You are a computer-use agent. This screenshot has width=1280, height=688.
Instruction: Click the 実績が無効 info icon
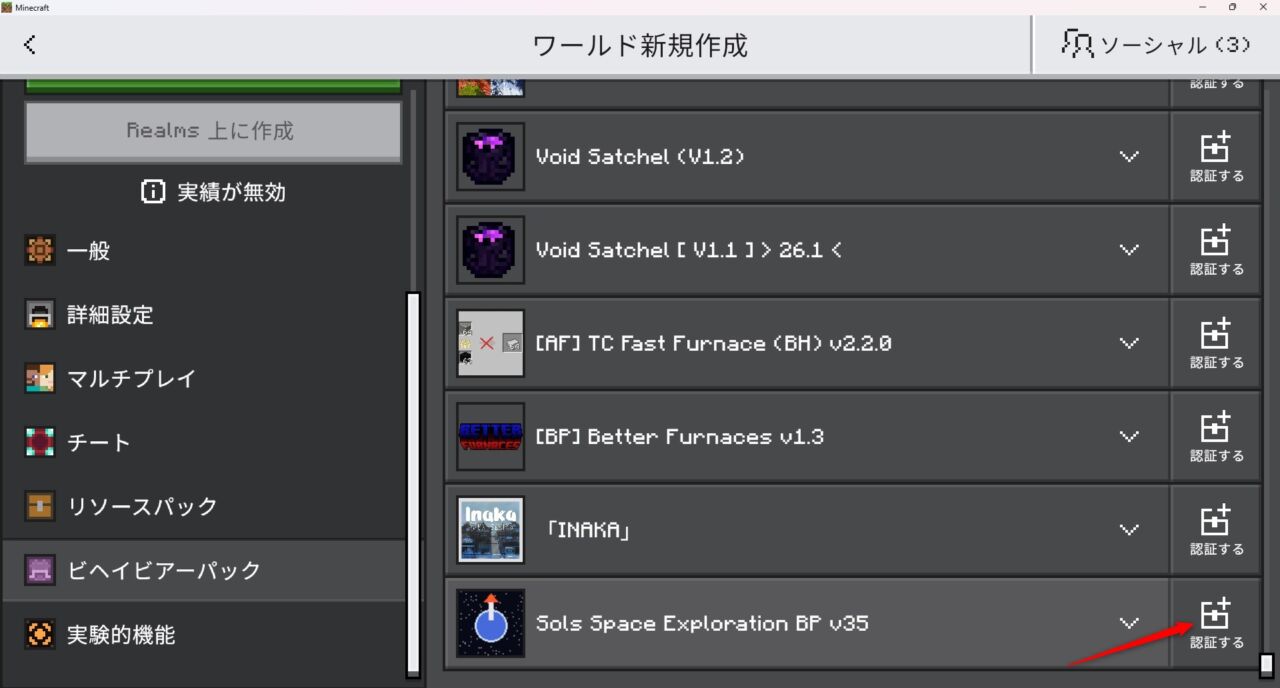point(153,192)
